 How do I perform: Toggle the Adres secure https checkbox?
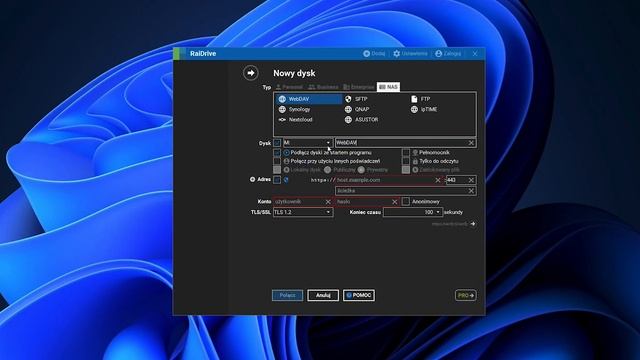(x=277, y=180)
